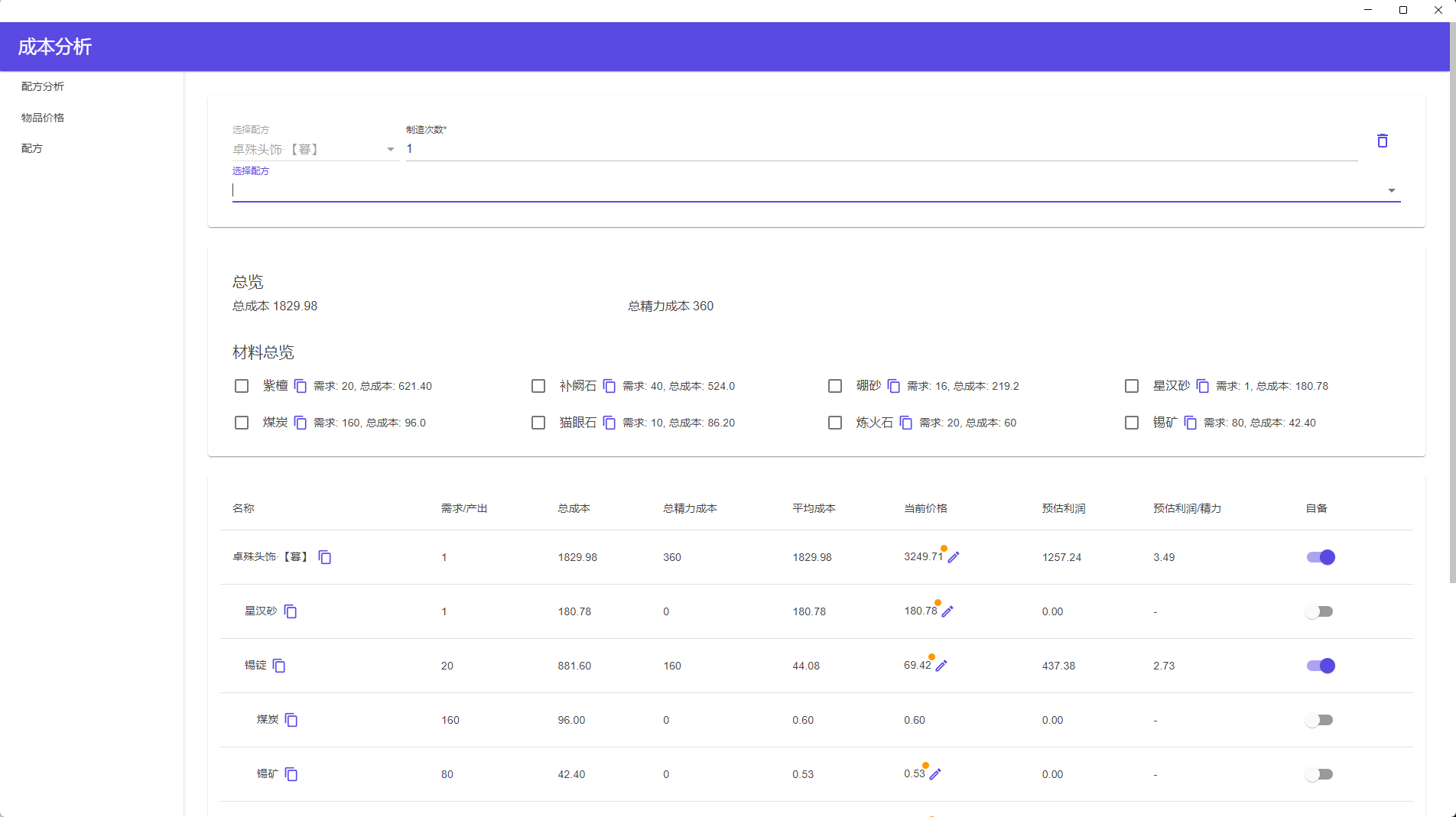Viewport: 1456px width, 817px height.
Task: Copy name of 锡矿 in materials overview
Action: coord(1191,423)
